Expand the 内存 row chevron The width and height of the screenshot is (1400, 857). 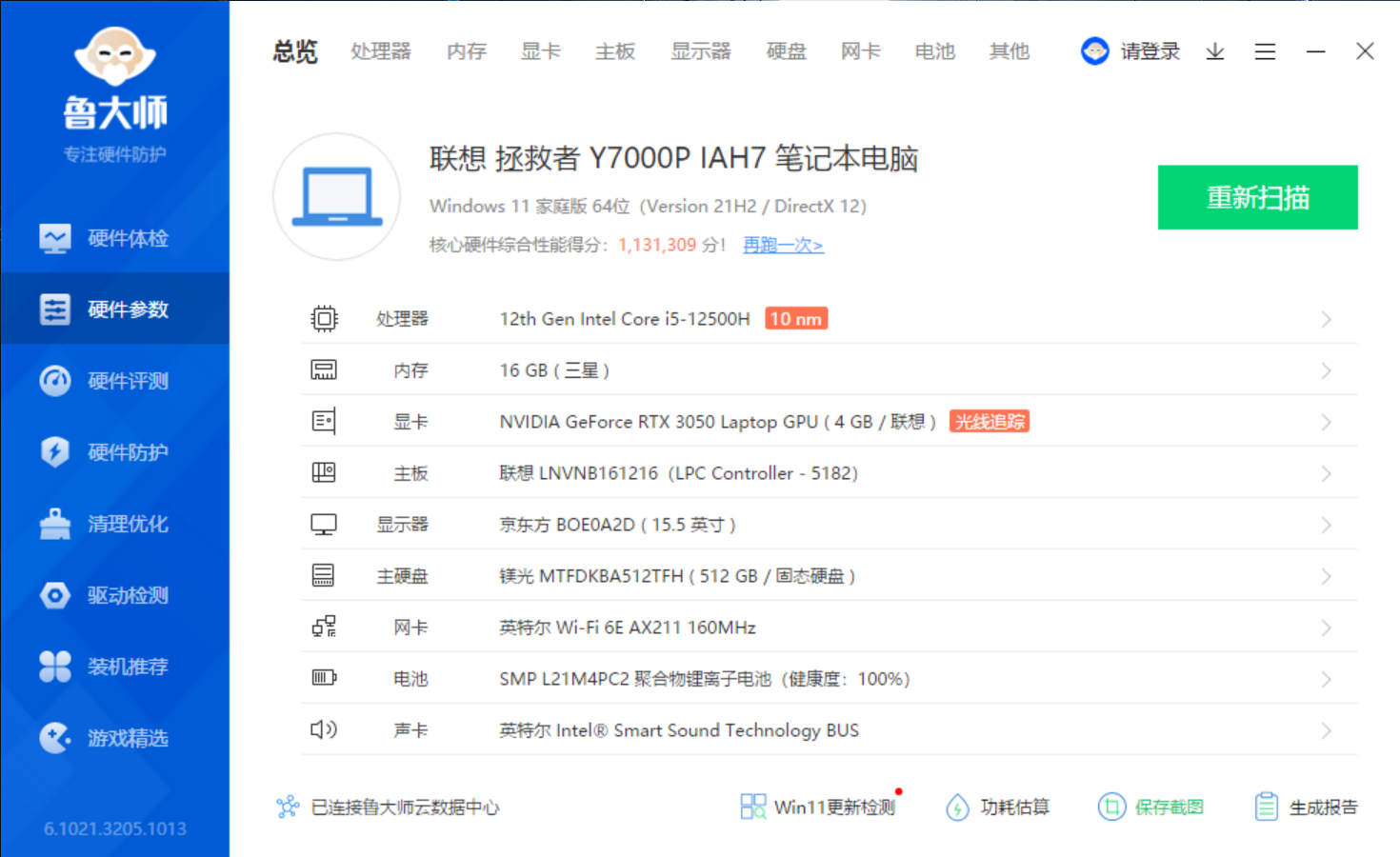1326,370
